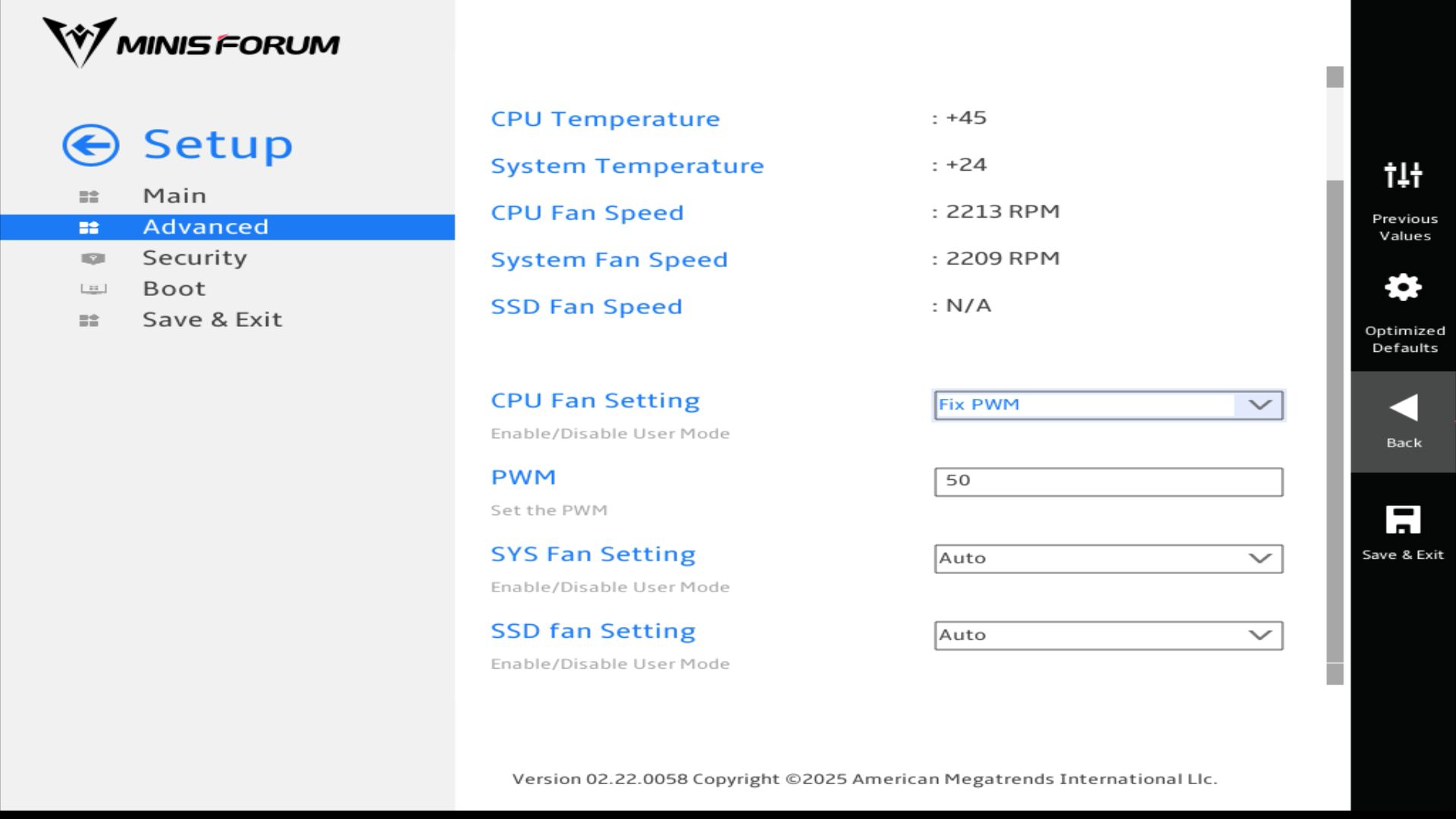Click the Main grid icon in sidebar

(x=89, y=196)
